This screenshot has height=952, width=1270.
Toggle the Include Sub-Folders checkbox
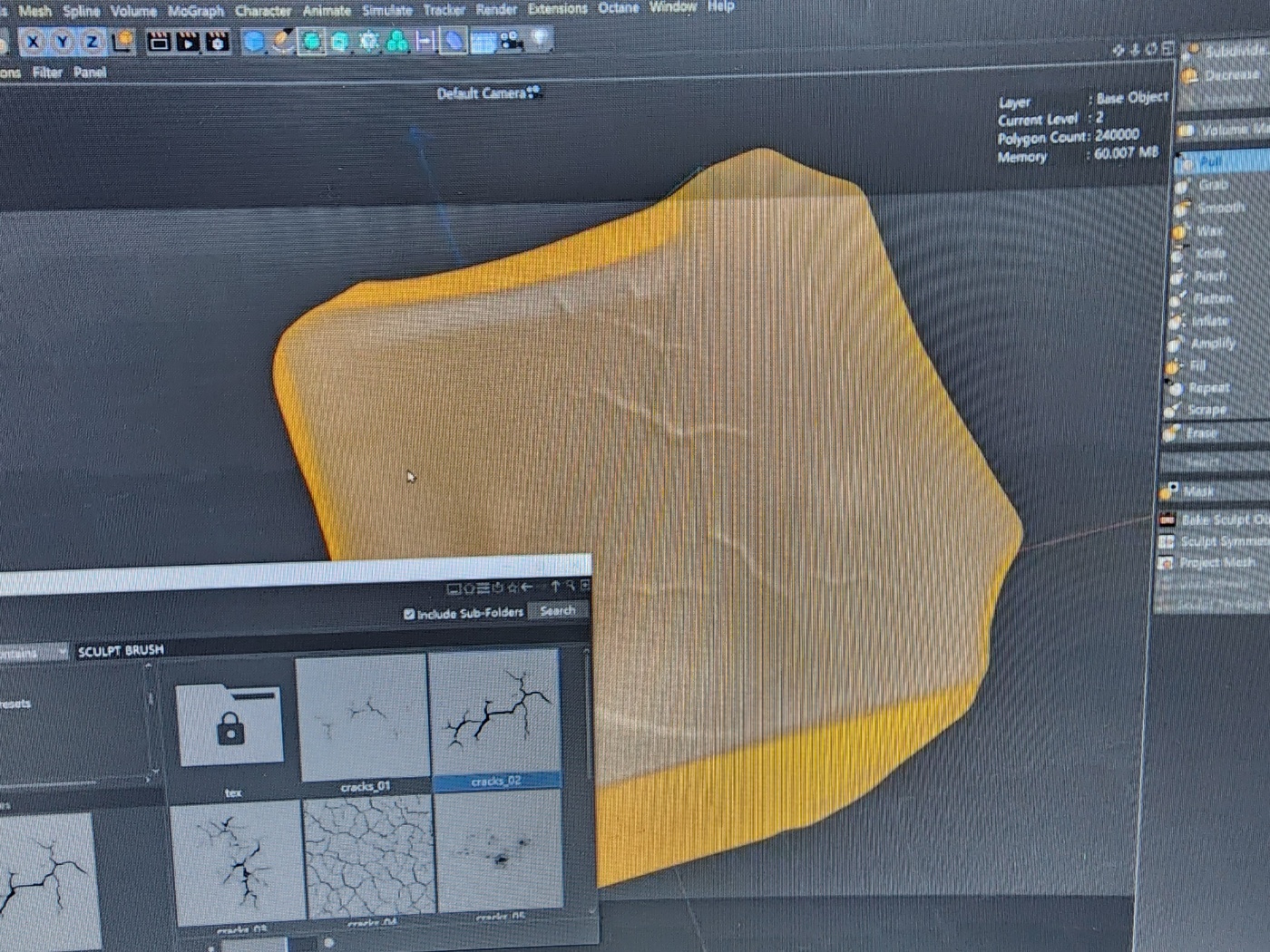(409, 614)
